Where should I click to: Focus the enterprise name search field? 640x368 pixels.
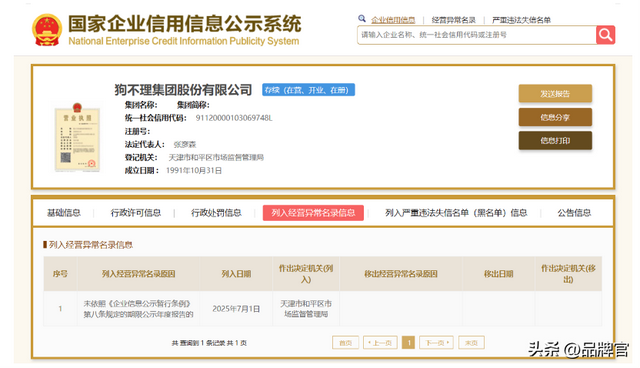477,35
